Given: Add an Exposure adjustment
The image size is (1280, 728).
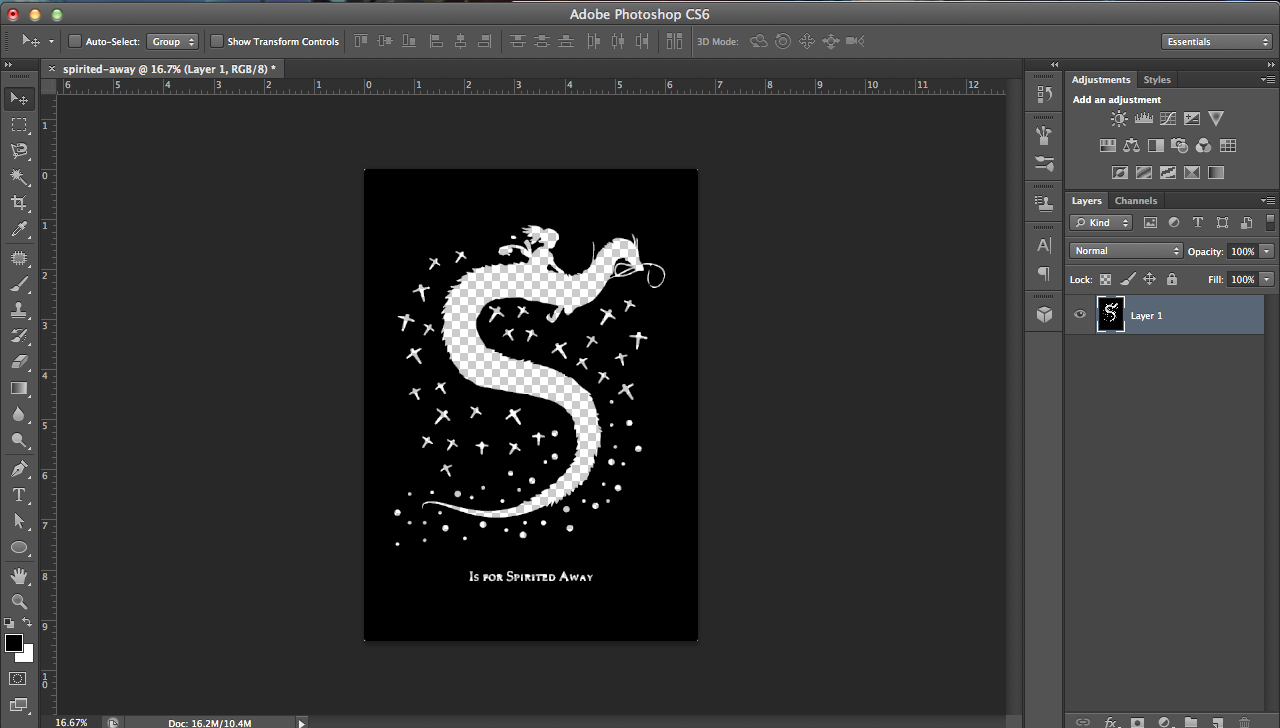Looking at the screenshot, I should pyautogui.click(x=1191, y=119).
